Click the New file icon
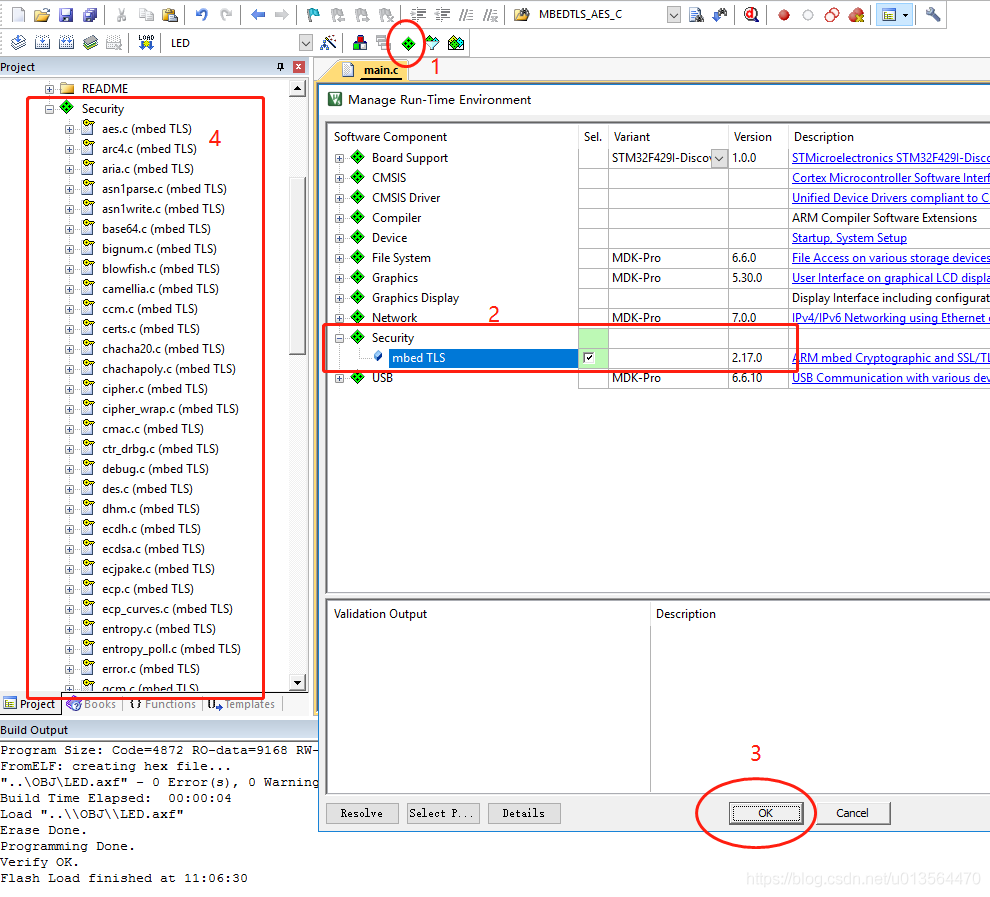The height and width of the screenshot is (897, 990). tap(18, 15)
